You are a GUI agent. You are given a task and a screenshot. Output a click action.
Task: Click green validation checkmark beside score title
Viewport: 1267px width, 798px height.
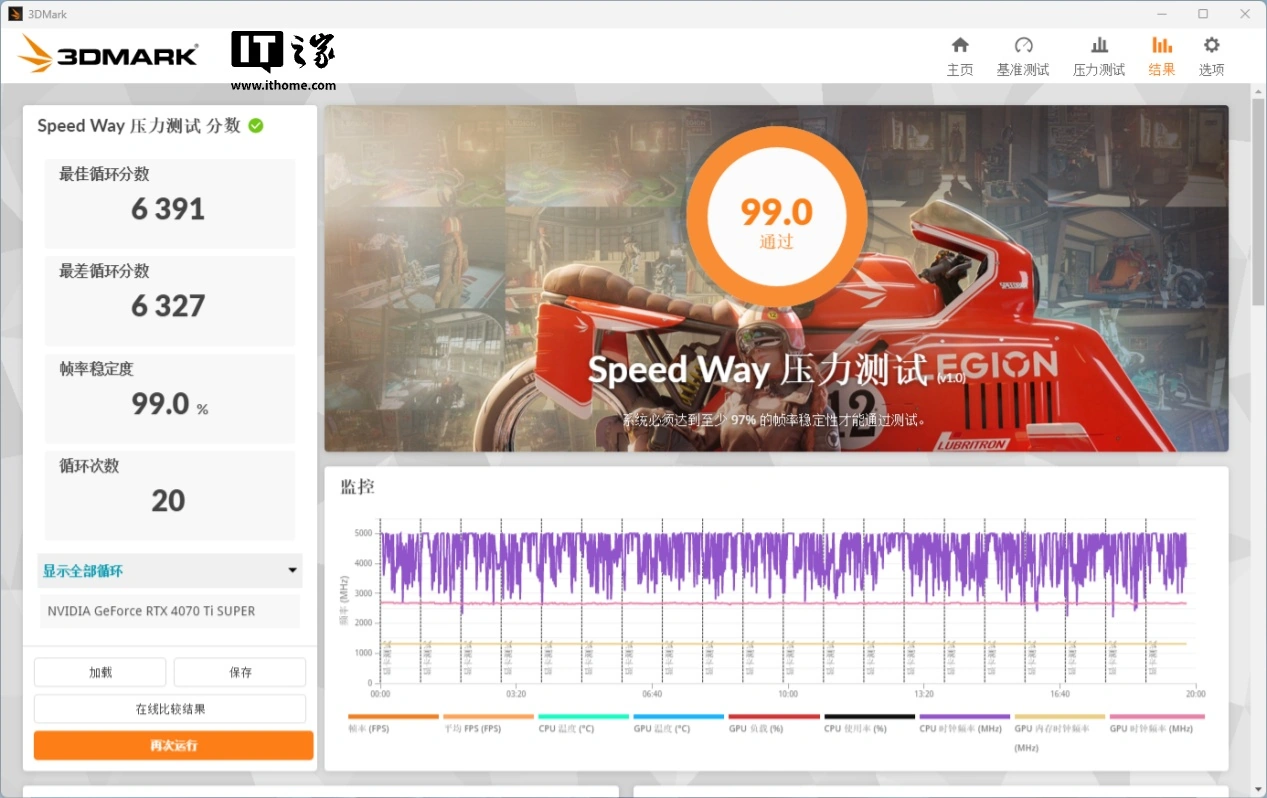click(x=256, y=126)
